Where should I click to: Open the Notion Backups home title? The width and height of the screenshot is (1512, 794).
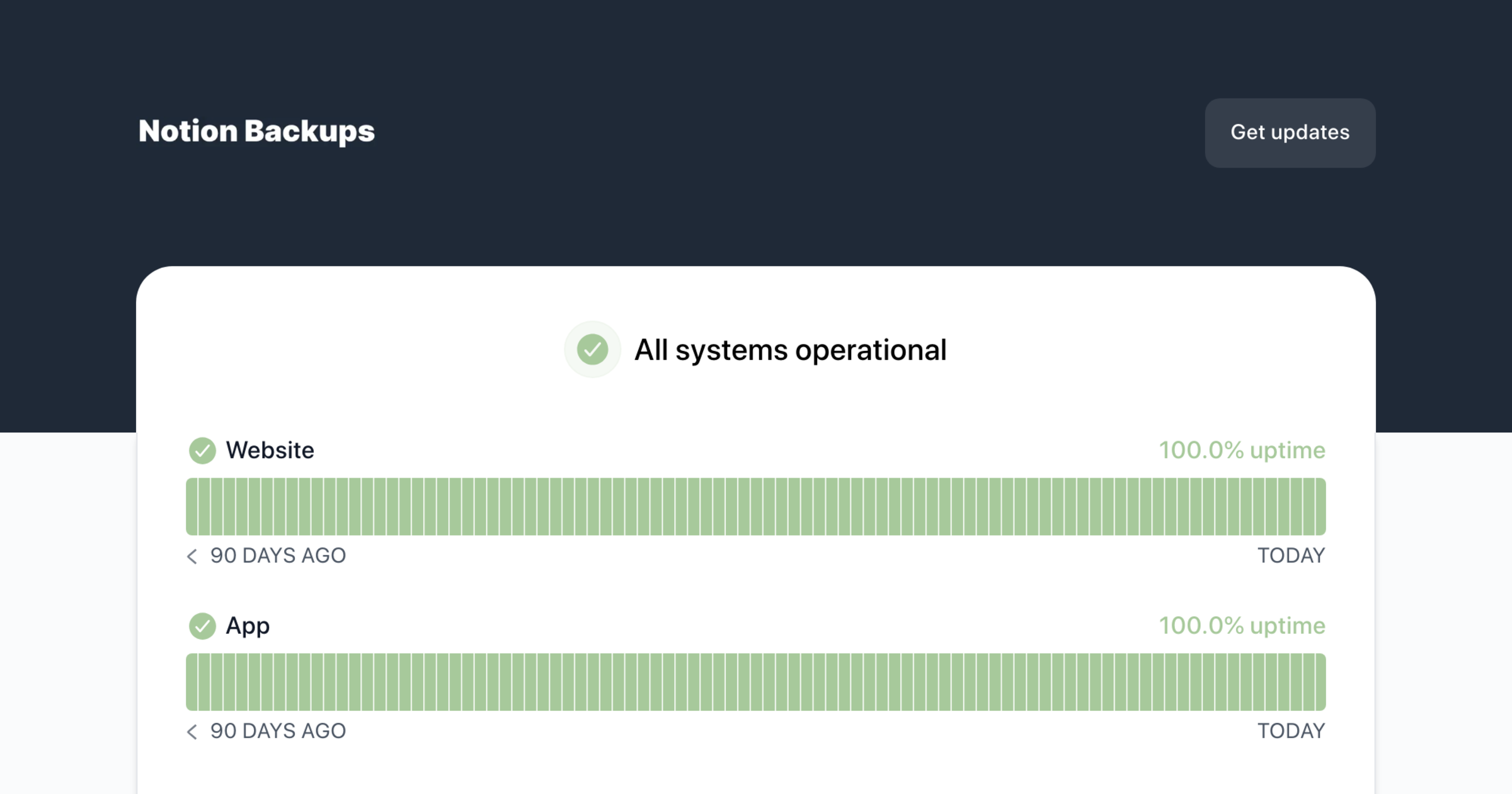(256, 131)
